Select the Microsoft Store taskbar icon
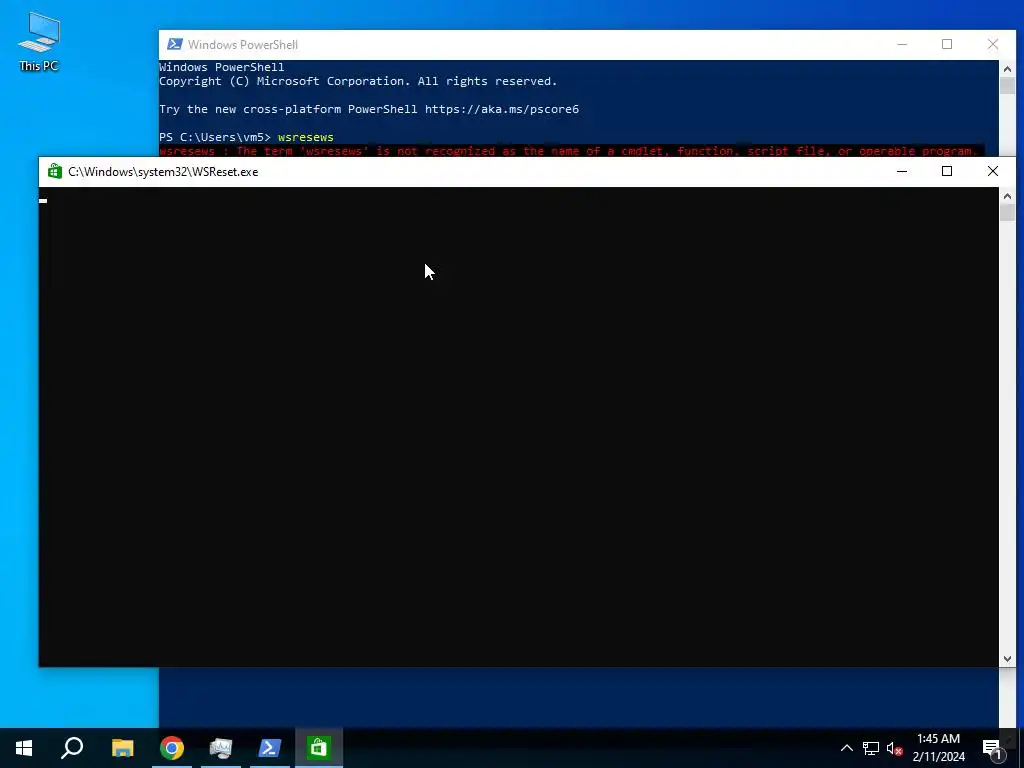1024x768 pixels. click(x=319, y=748)
